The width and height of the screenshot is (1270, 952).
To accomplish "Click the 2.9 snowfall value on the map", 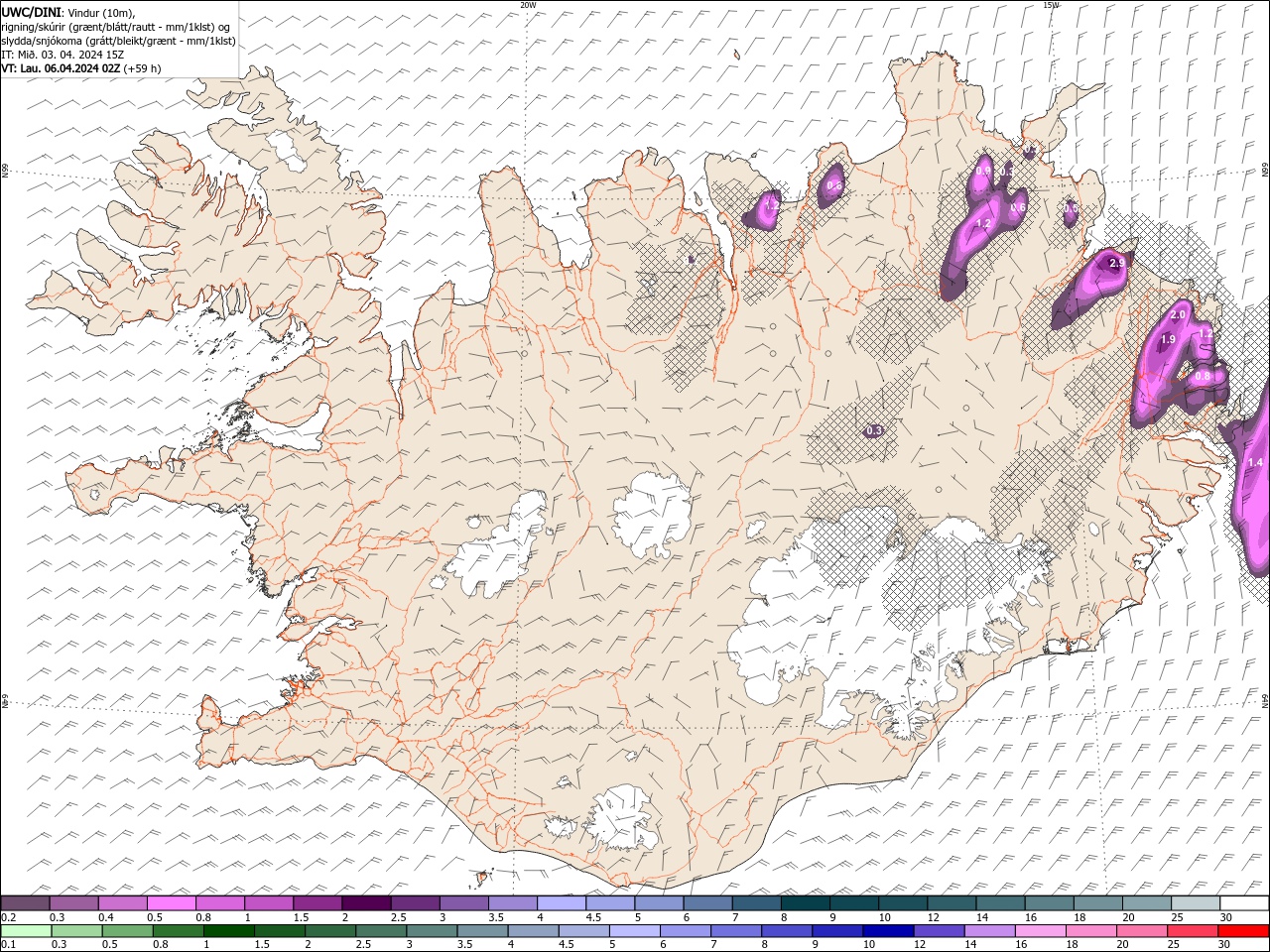I will coord(1117,263).
